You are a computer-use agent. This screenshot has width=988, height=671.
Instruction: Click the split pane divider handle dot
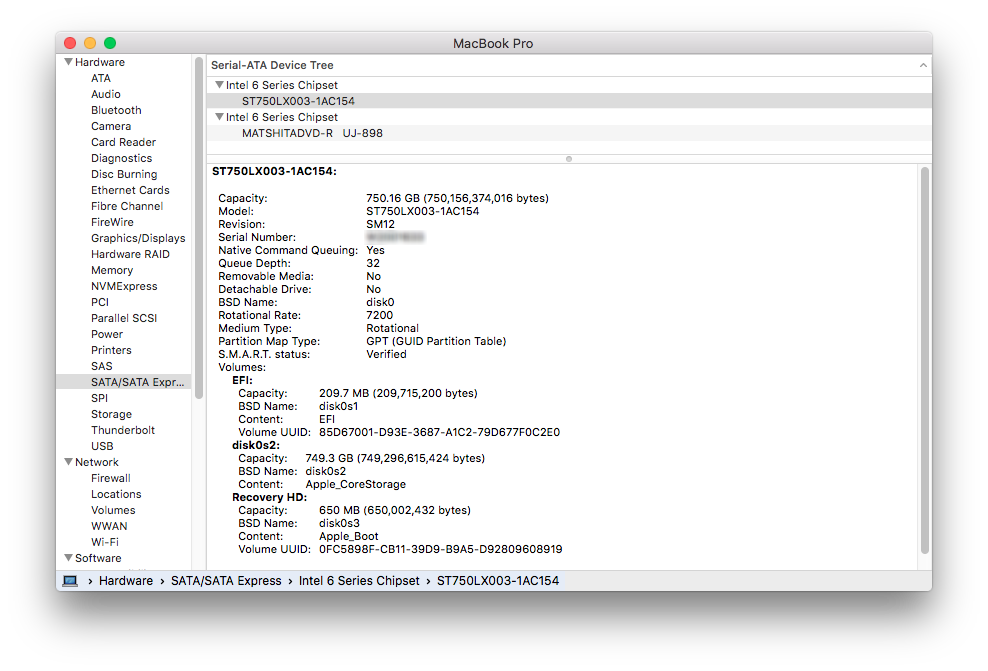(x=568, y=159)
